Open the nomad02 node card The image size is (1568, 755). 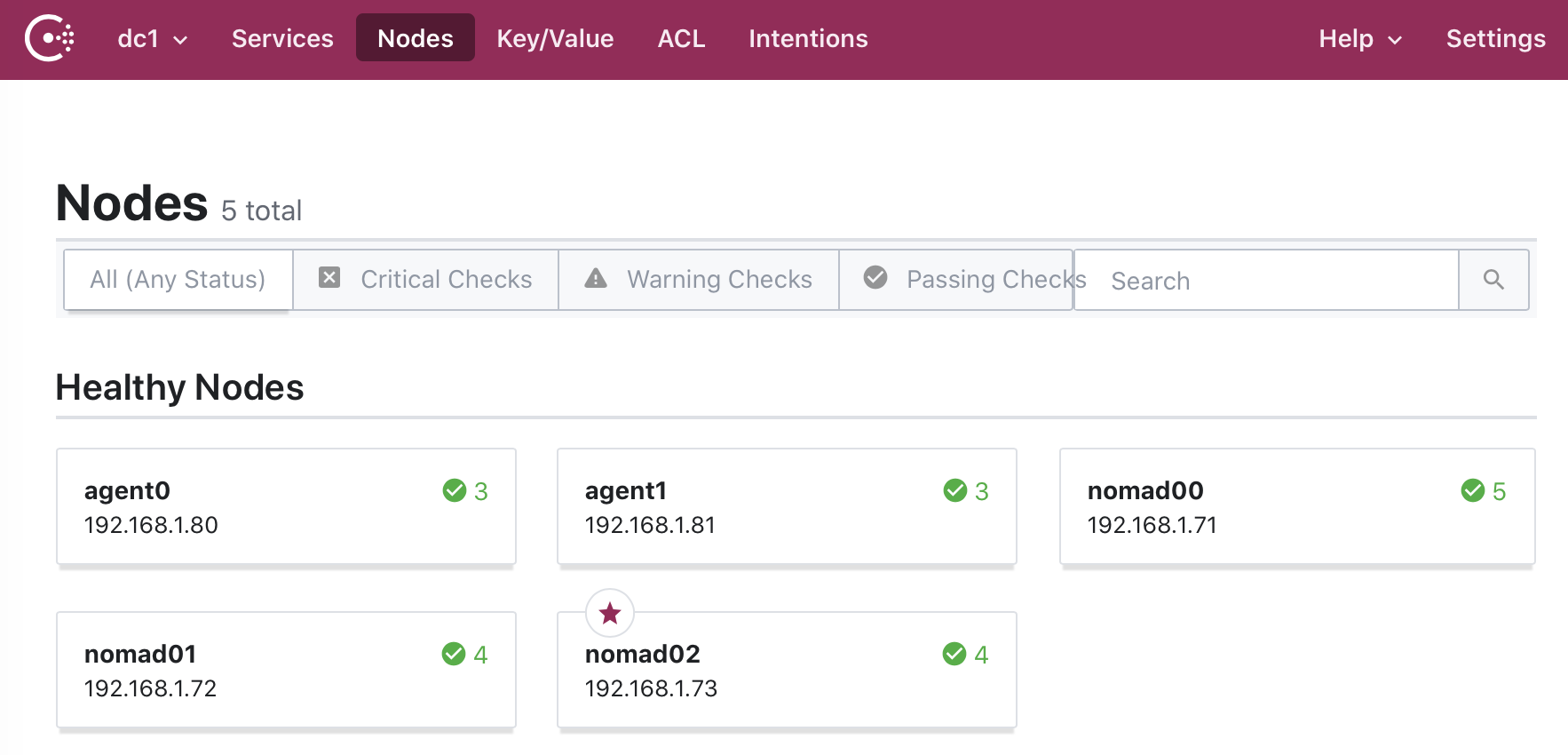[787, 670]
